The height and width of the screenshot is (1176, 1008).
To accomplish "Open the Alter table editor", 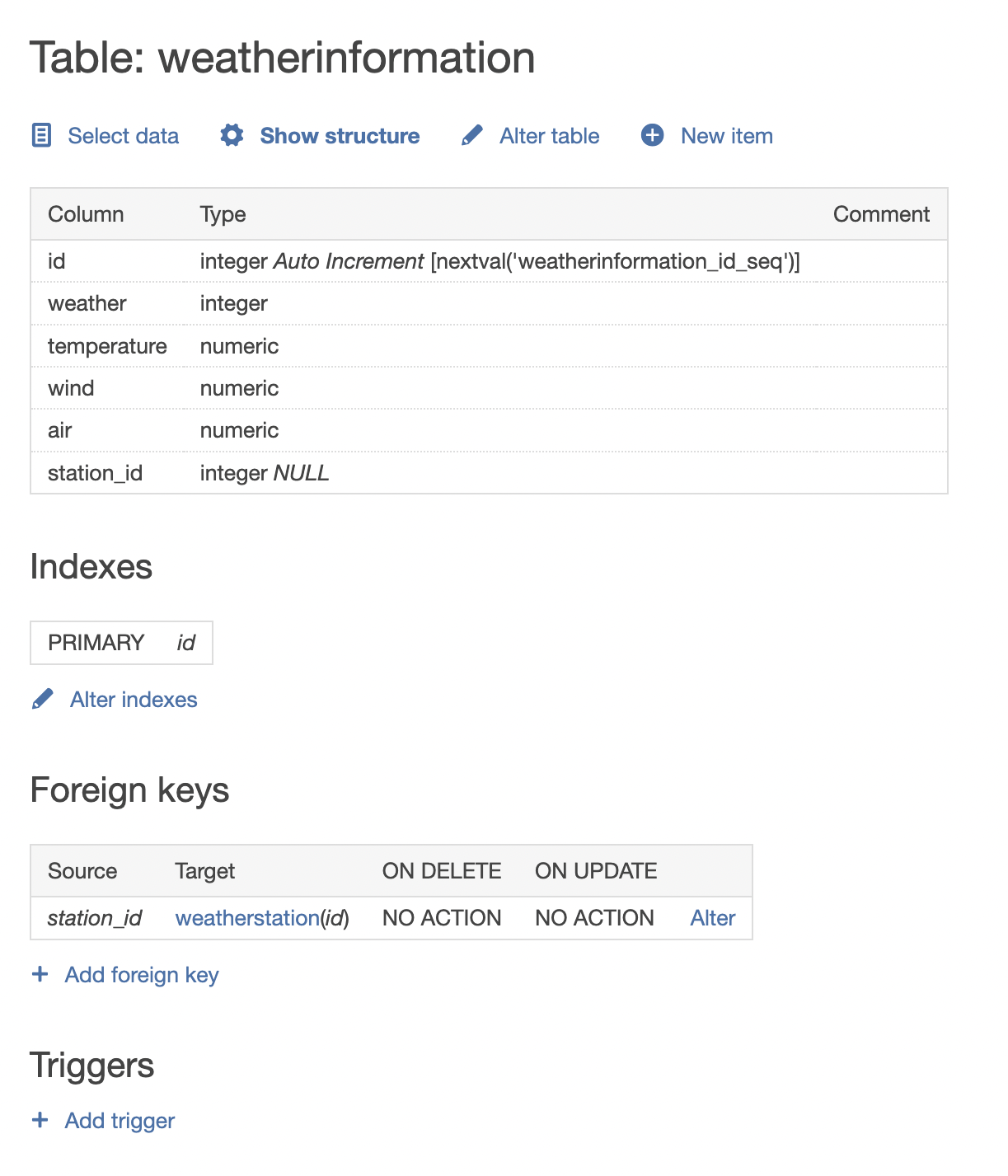I will click(548, 136).
